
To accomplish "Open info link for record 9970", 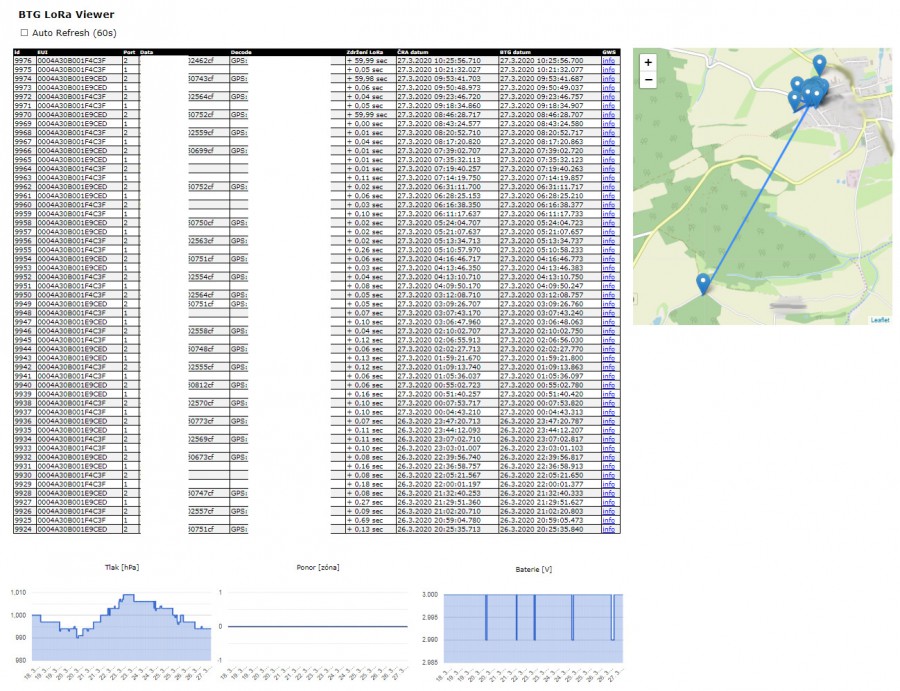I will tap(608, 115).
